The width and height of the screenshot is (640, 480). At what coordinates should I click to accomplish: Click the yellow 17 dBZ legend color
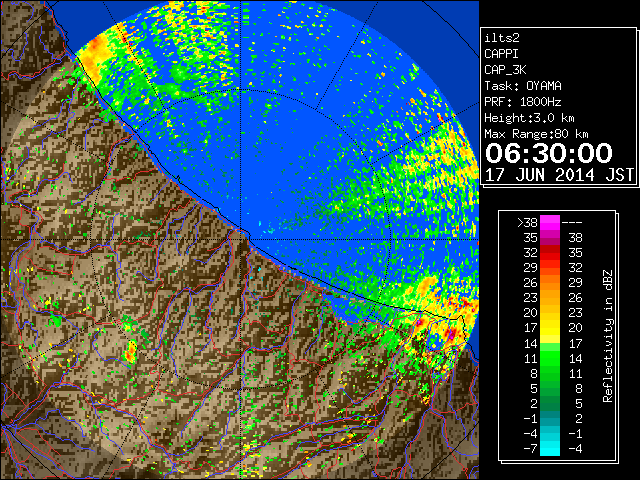pyautogui.click(x=550, y=328)
